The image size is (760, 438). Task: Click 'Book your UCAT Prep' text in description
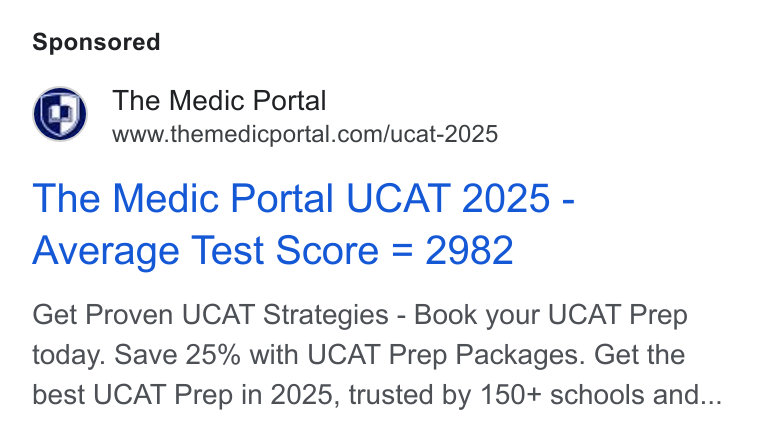[x=551, y=315]
